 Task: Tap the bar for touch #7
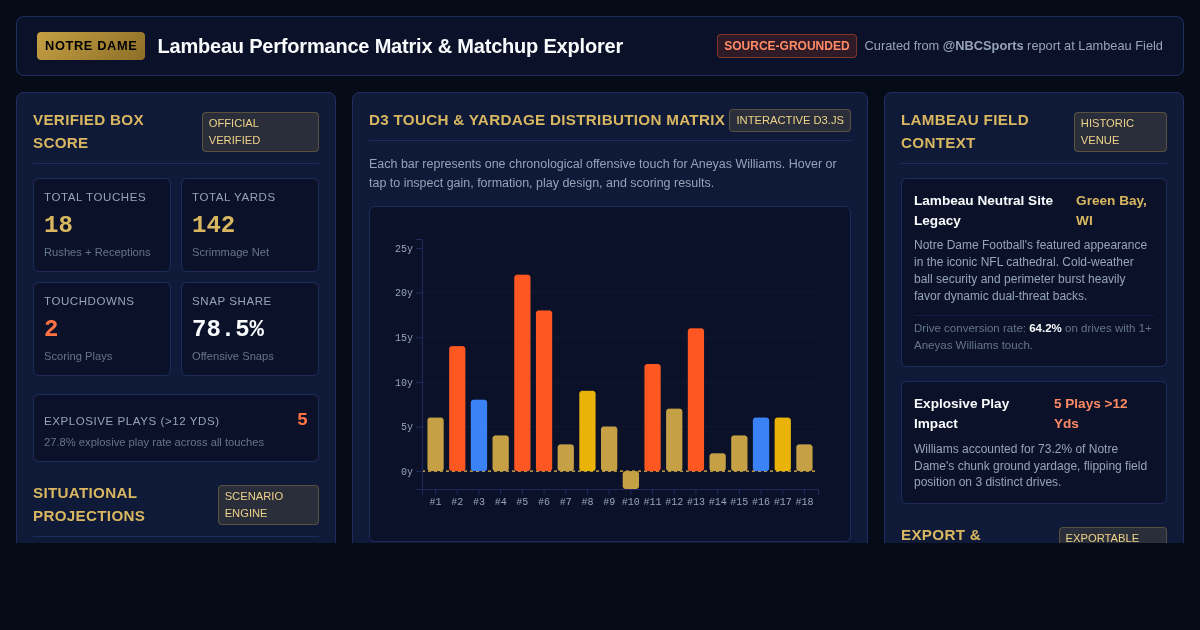coord(566,458)
